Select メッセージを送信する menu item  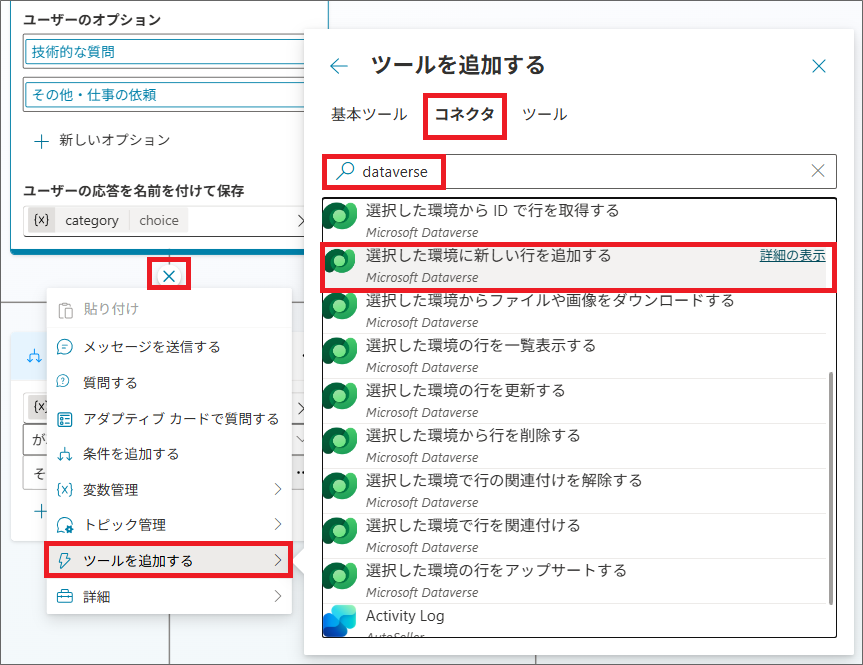point(169,347)
